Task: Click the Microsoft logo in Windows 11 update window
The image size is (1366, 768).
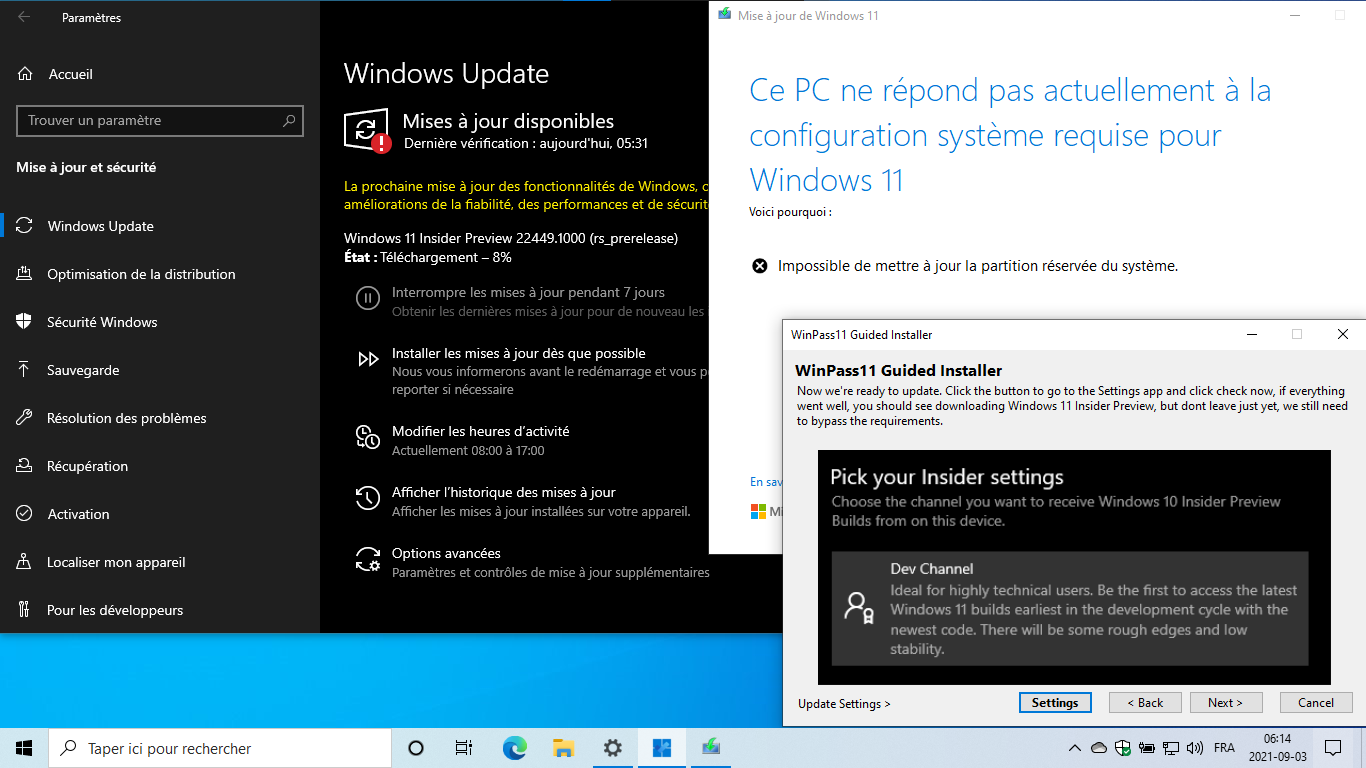Action: [758, 511]
